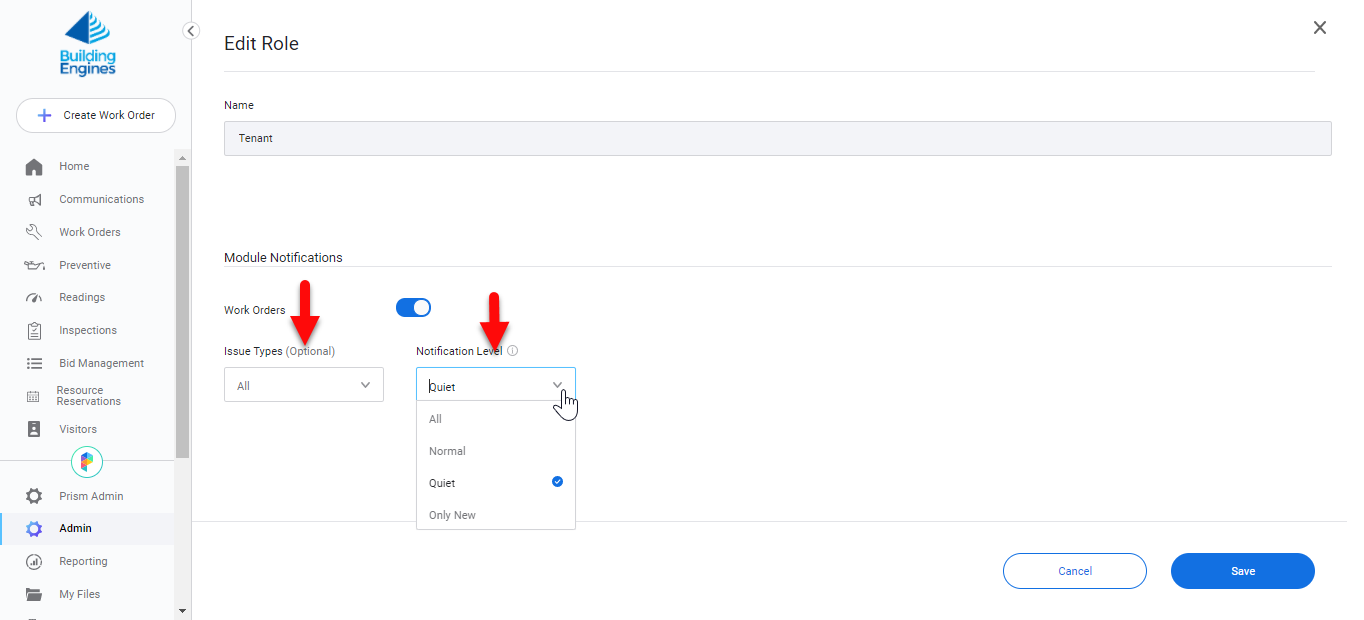Click the Notification Level info icon
Screen dimensions: 1364x620
512,351
